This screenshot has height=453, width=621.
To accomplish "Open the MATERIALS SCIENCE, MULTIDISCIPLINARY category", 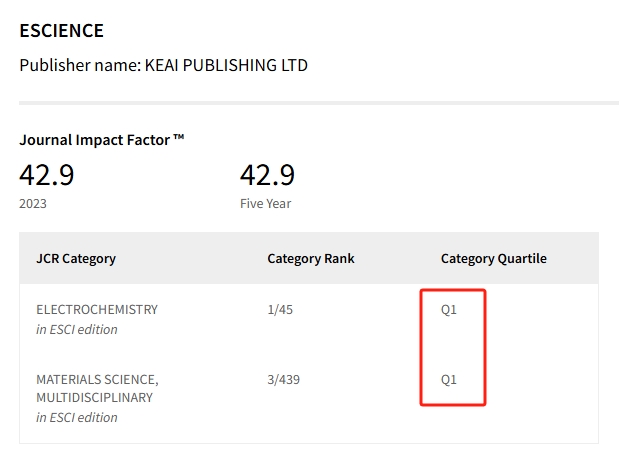I will 97,388.
